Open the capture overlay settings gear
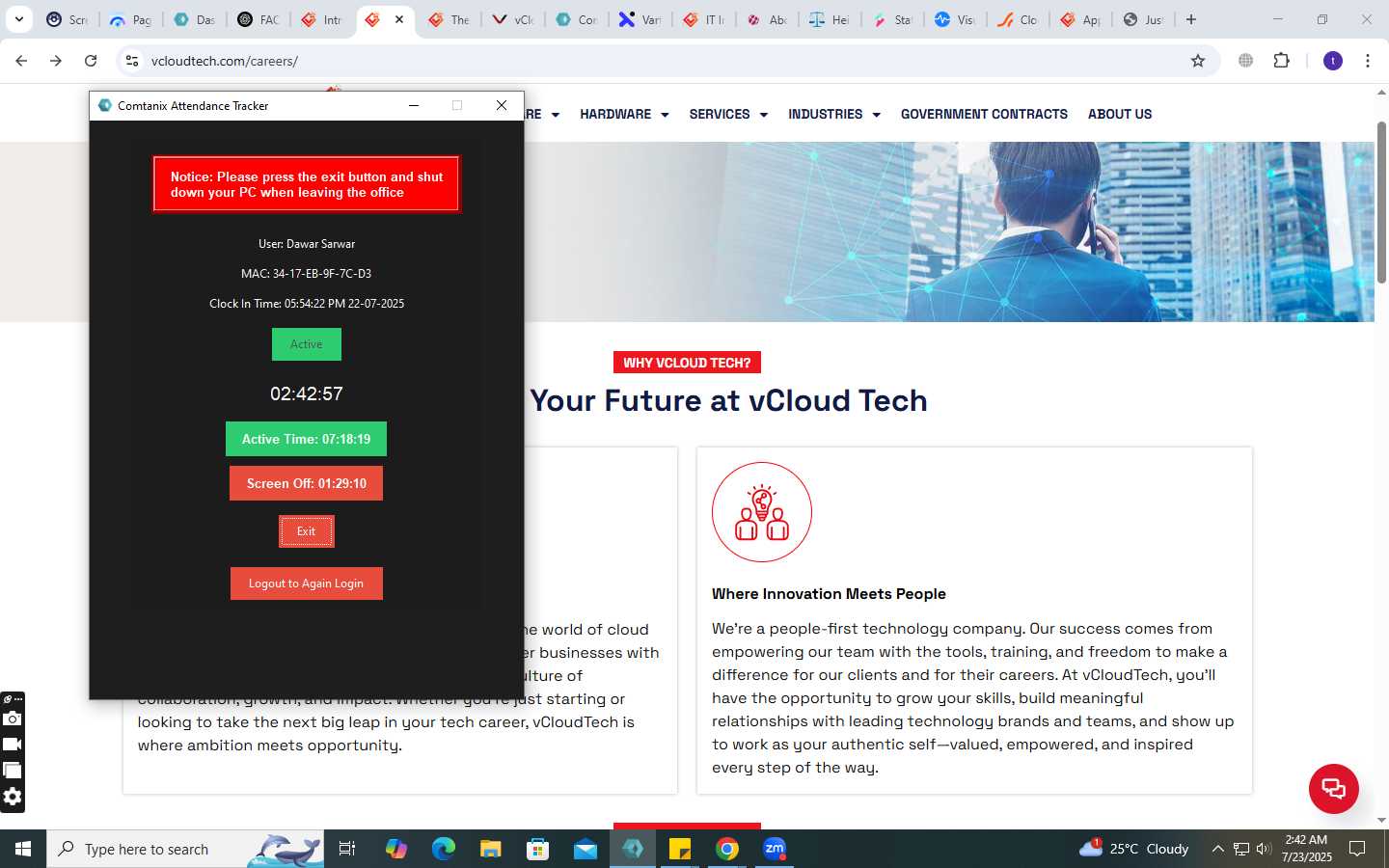 12,797
